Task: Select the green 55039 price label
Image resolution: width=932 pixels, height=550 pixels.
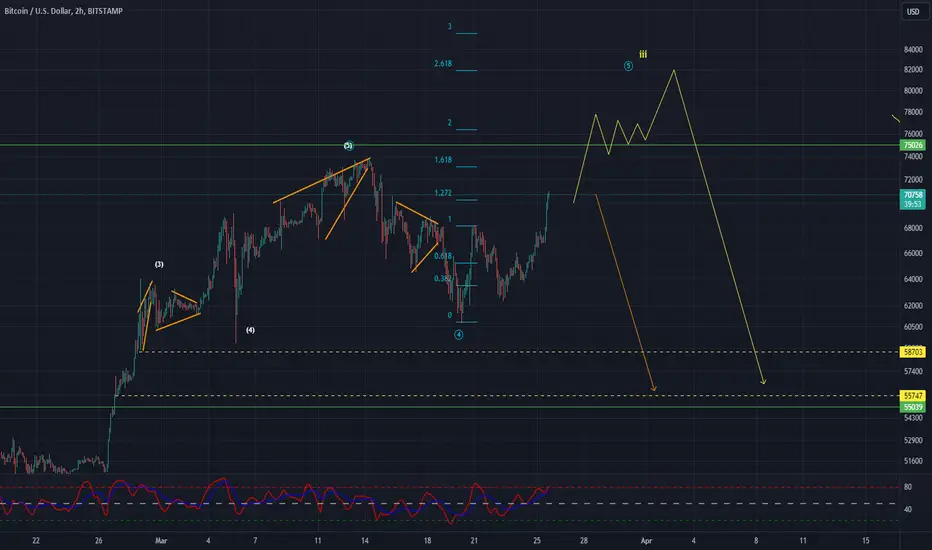Action: tap(913, 407)
